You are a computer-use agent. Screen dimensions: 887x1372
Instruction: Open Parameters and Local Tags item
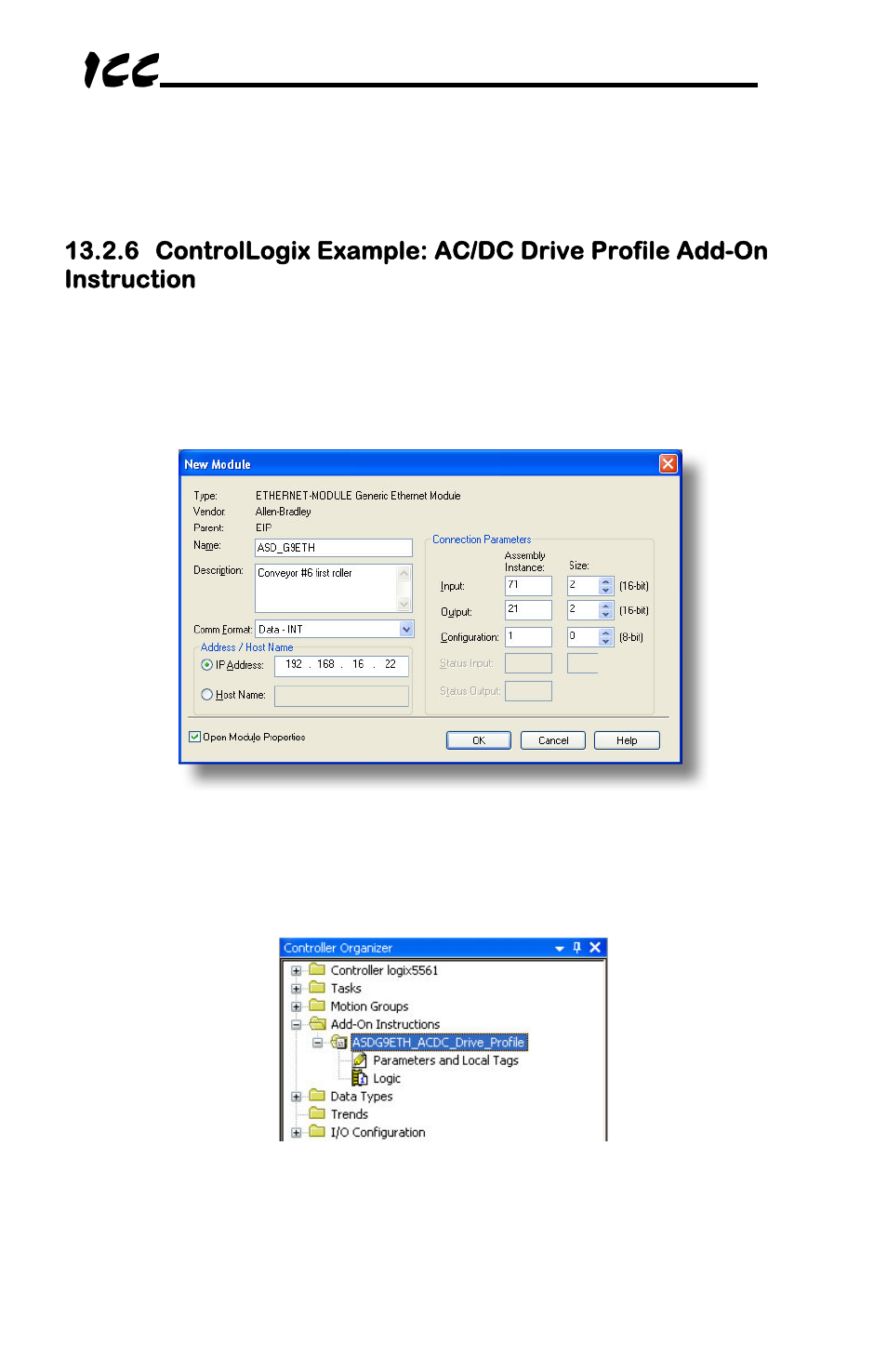(x=445, y=1060)
